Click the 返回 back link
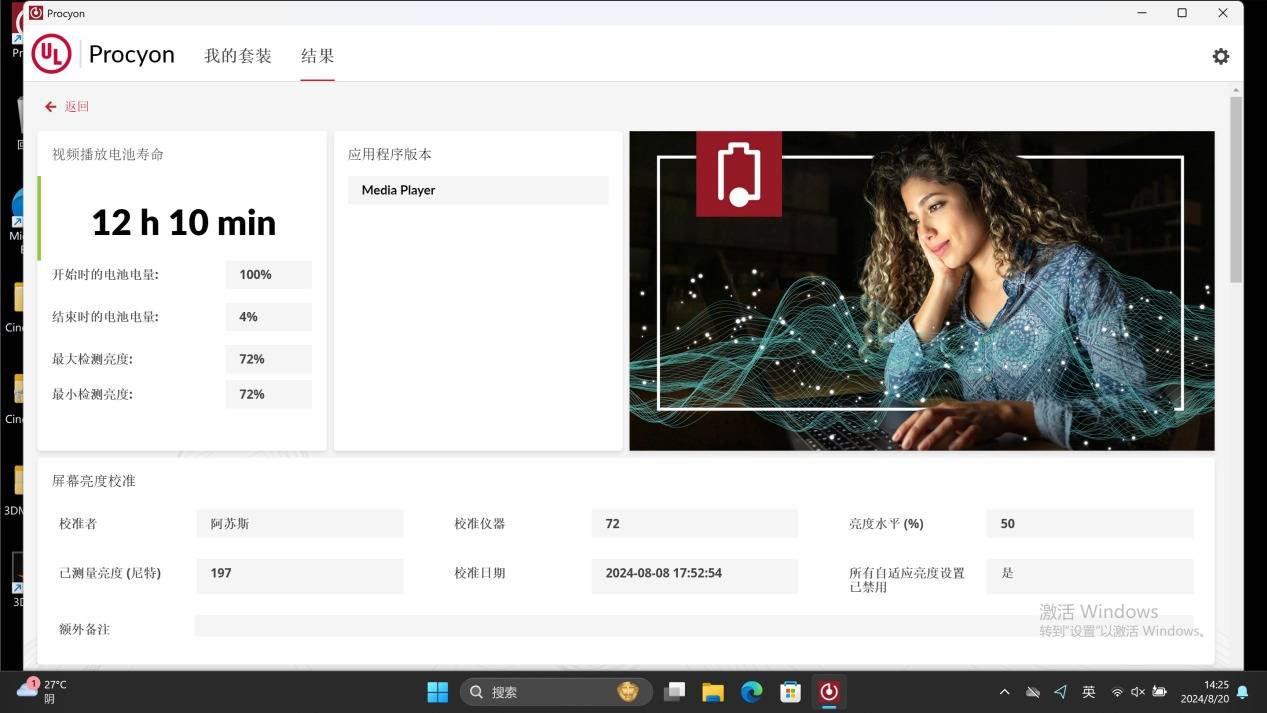The width and height of the screenshot is (1267, 713). 76,107
